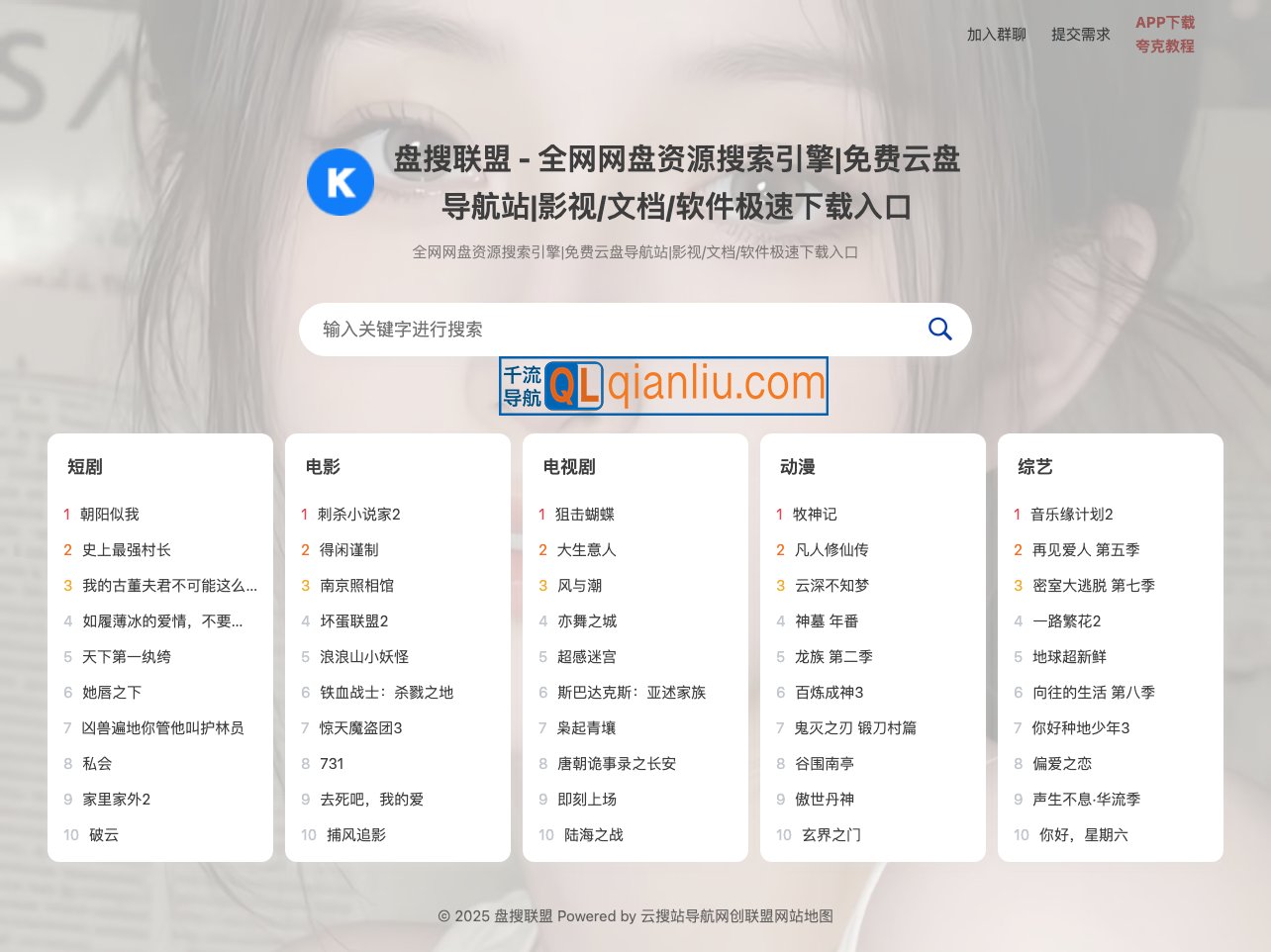Open the 加入群聊 link
This screenshot has width=1271, height=952.
pos(994,34)
